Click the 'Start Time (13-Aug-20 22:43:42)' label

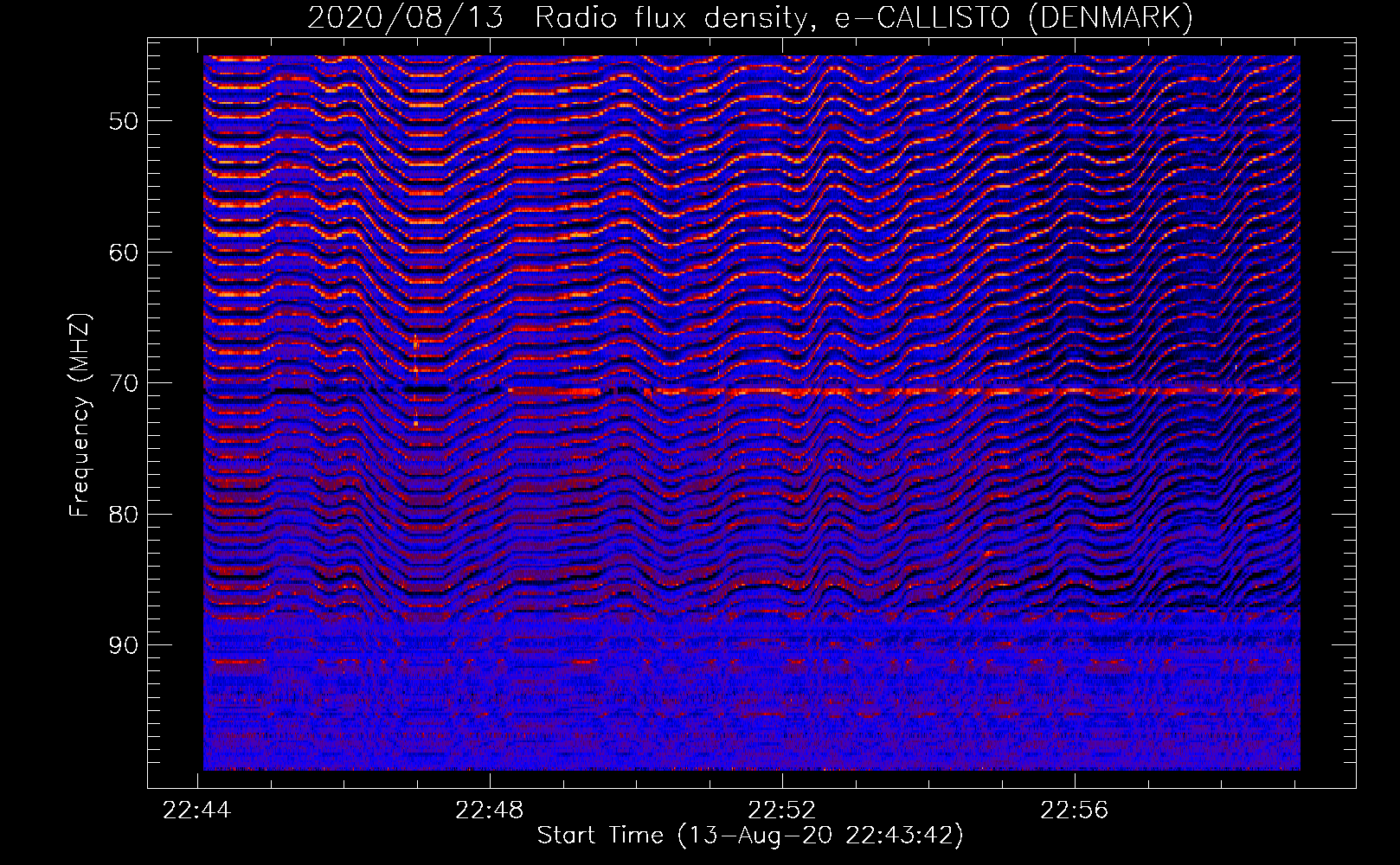click(x=750, y=836)
